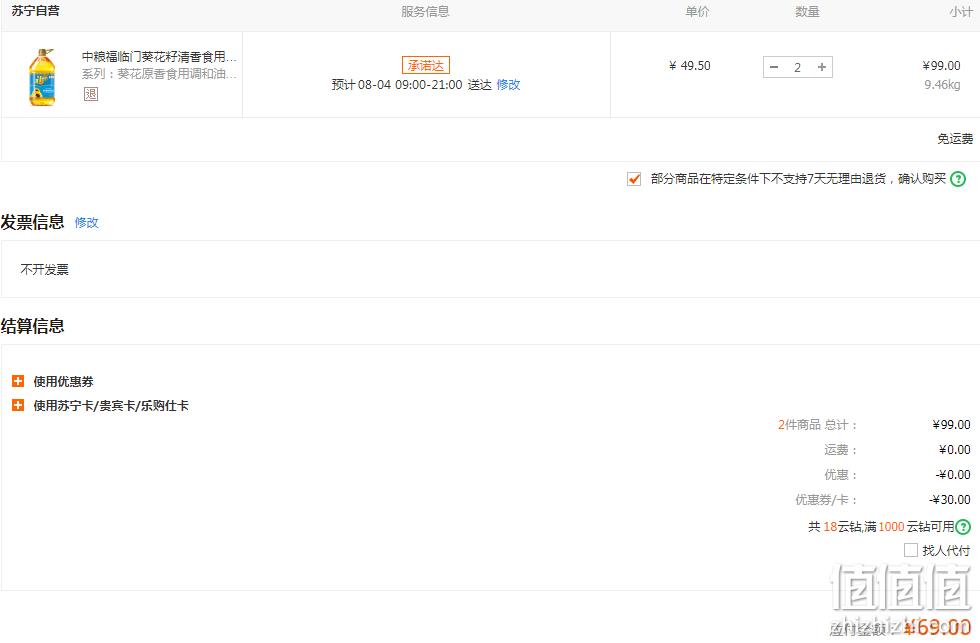Image resolution: width=980 pixels, height=643 pixels.
Task: Click the -¥30.00 coupon discount amount
Action: click(949, 499)
